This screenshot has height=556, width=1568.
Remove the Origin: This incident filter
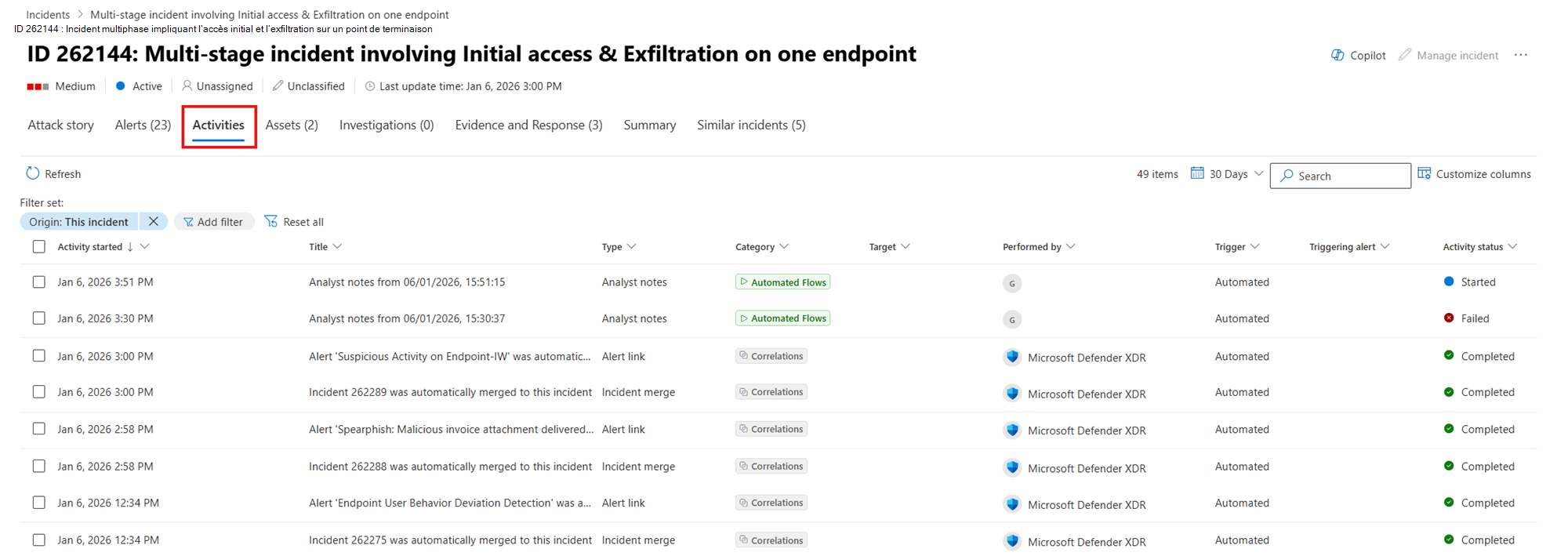154,221
